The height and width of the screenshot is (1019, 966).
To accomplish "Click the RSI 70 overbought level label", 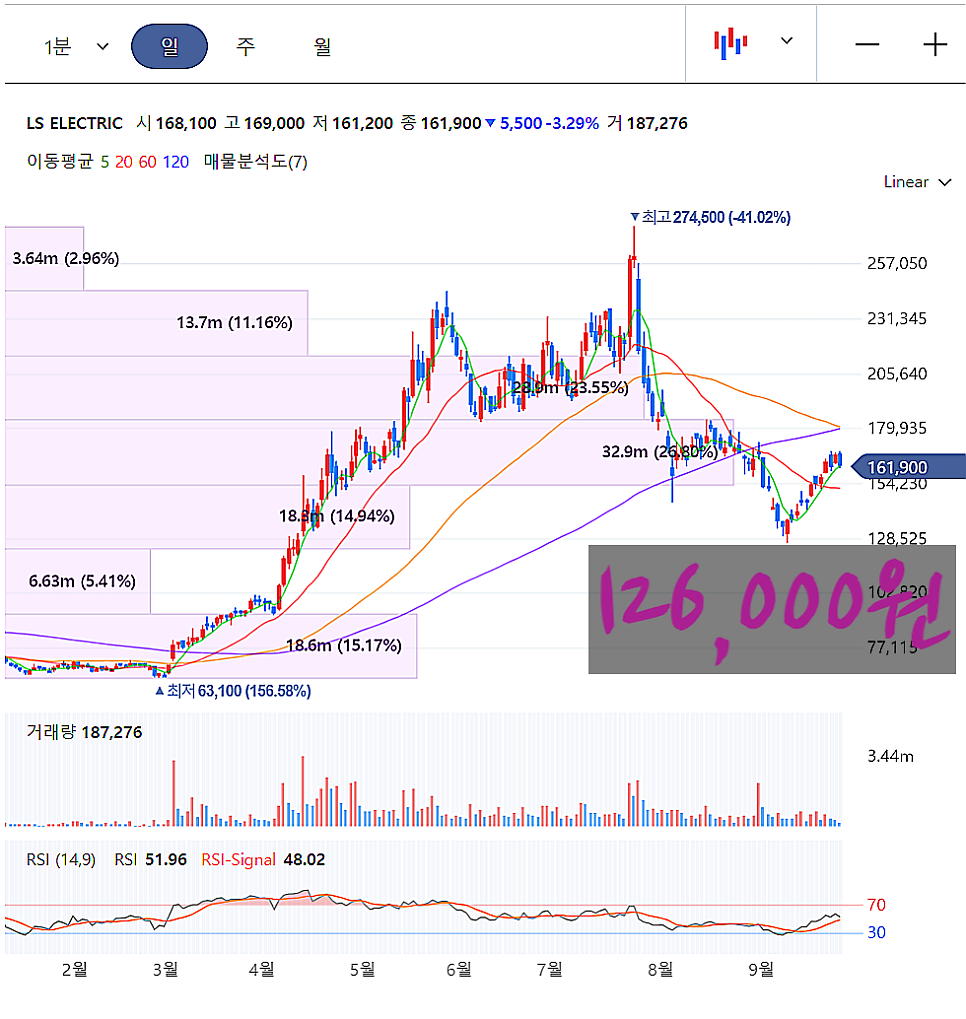I will 876,905.
